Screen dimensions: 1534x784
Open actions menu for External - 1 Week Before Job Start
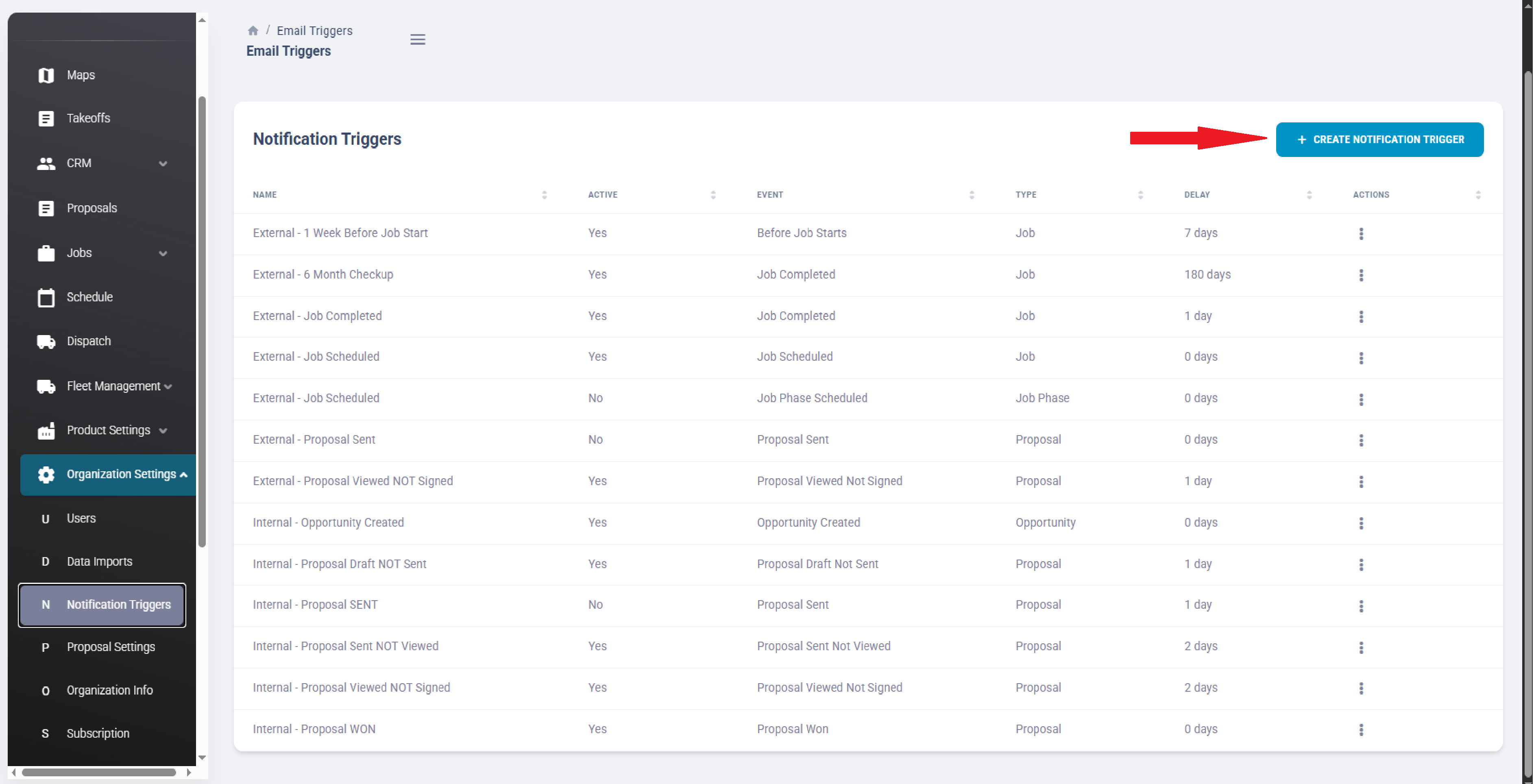click(x=1361, y=233)
